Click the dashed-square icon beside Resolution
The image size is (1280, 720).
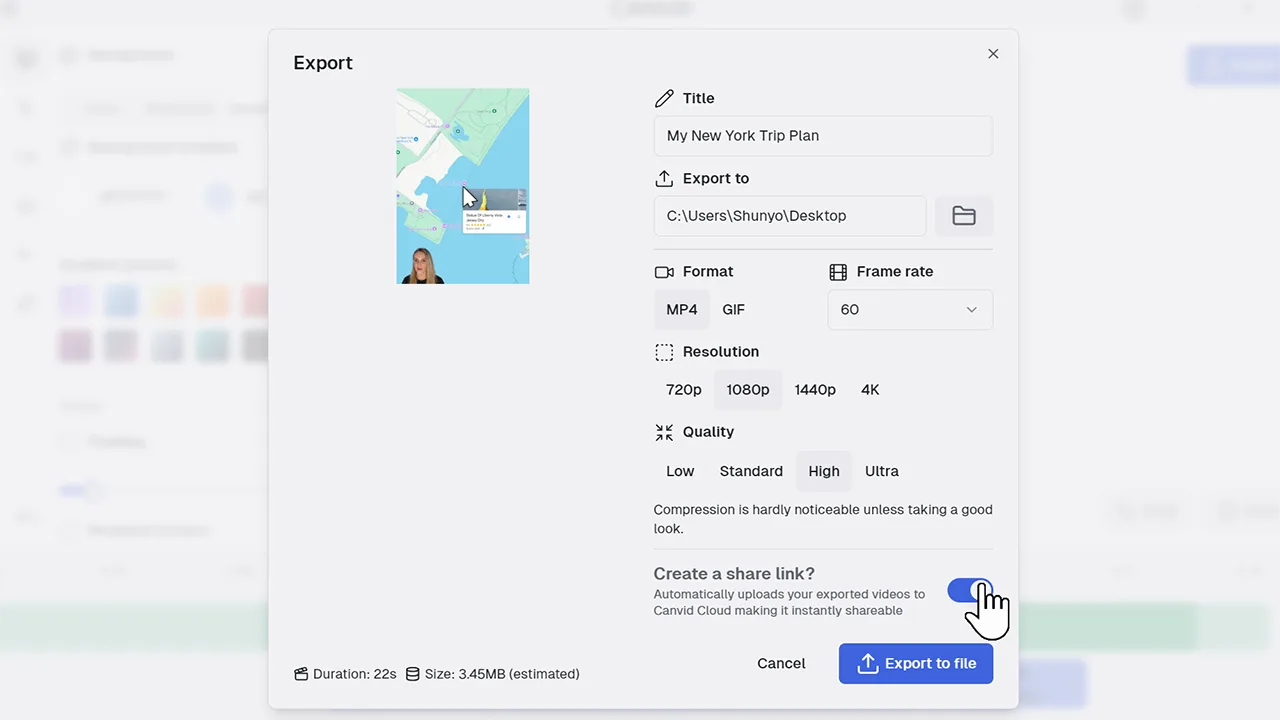[x=664, y=351]
